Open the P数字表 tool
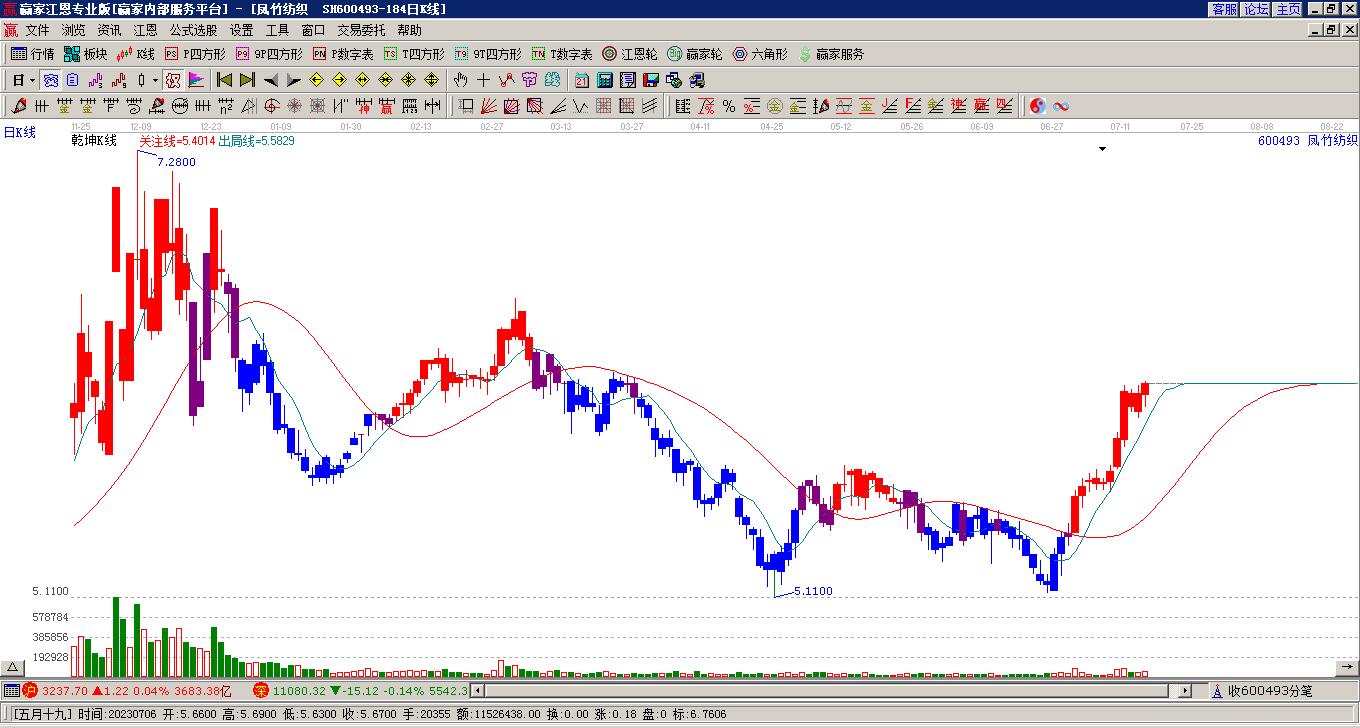 (343, 54)
